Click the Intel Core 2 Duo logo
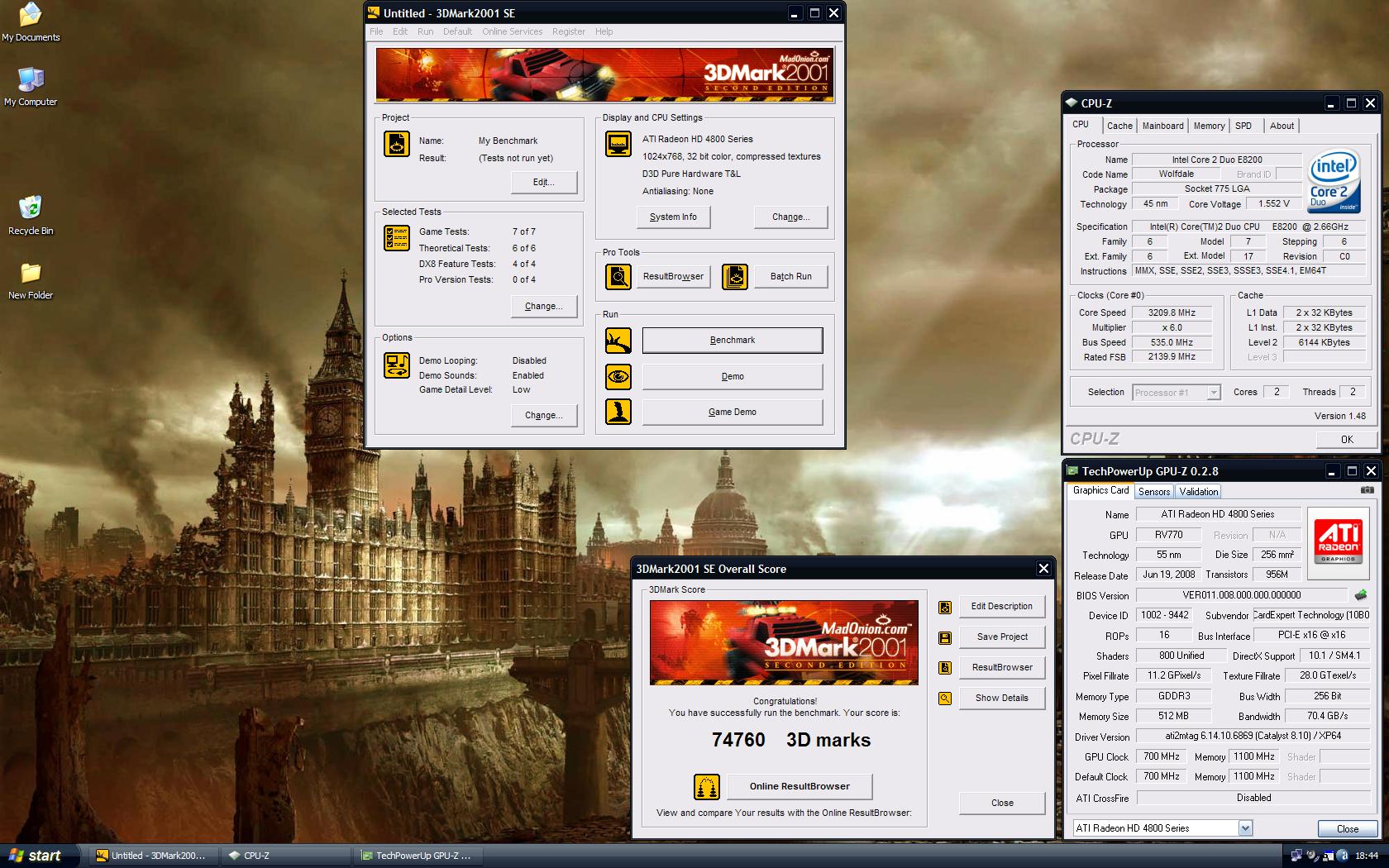This screenshot has width=1389, height=868. pos(1334,180)
